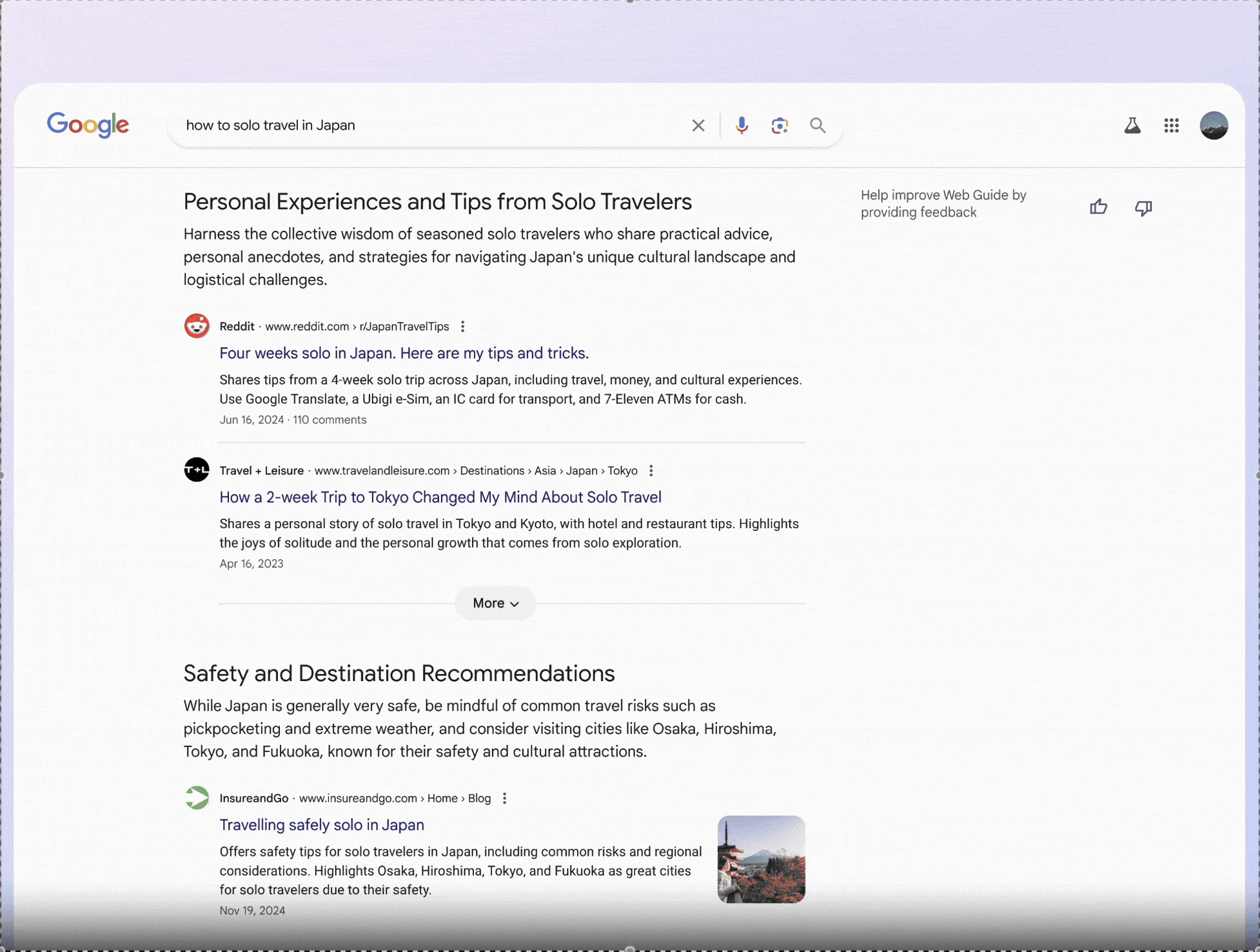Click the search input field

coord(426,125)
